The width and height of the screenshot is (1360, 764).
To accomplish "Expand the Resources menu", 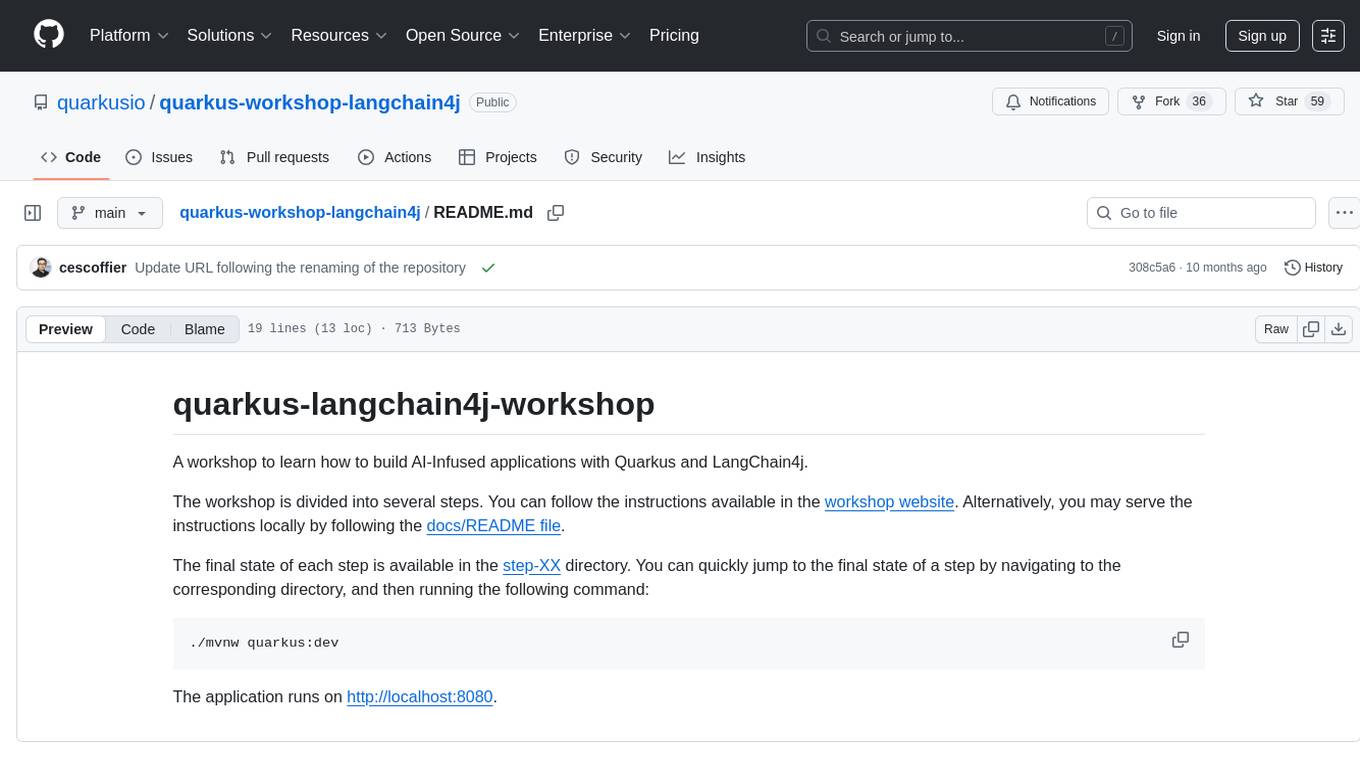I will [339, 35].
